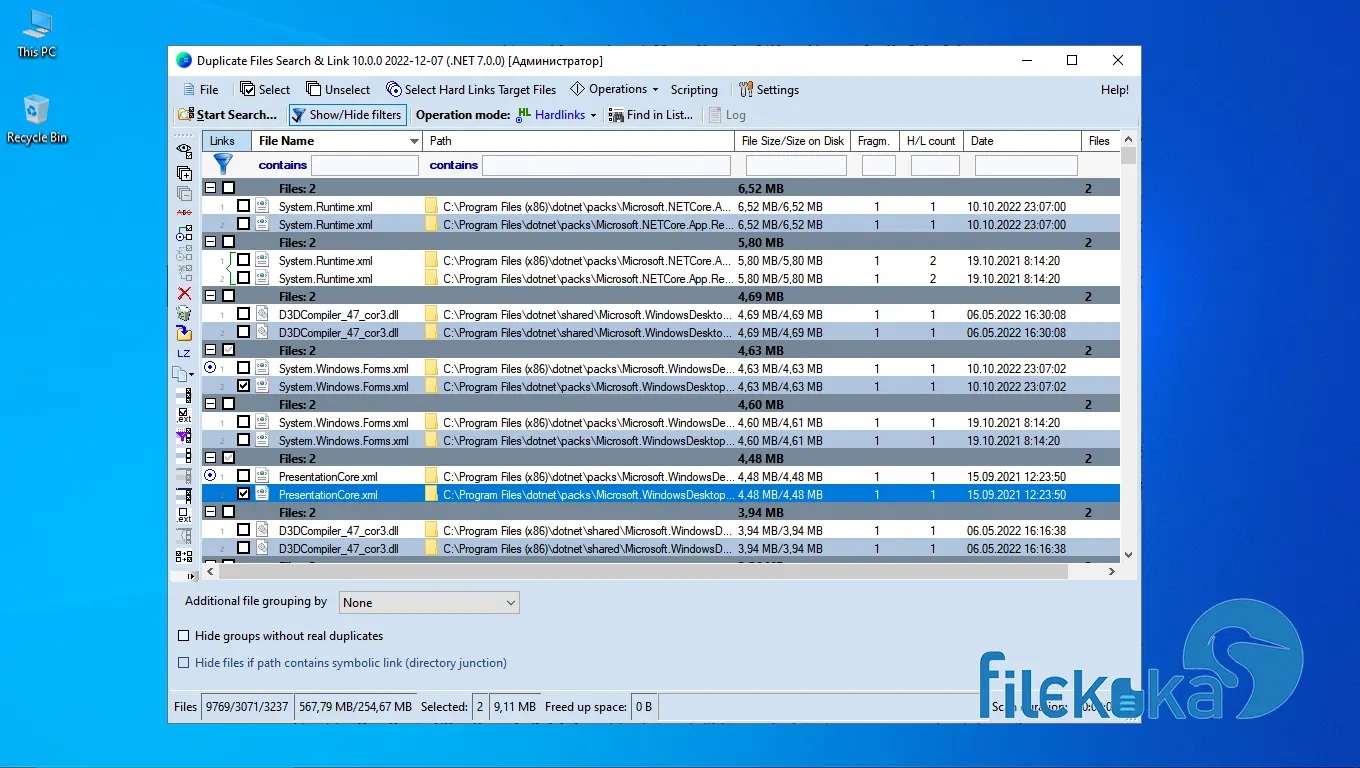Collapse the 4,60 MB file group
Viewport: 1360px width, 768px height.
coord(211,404)
